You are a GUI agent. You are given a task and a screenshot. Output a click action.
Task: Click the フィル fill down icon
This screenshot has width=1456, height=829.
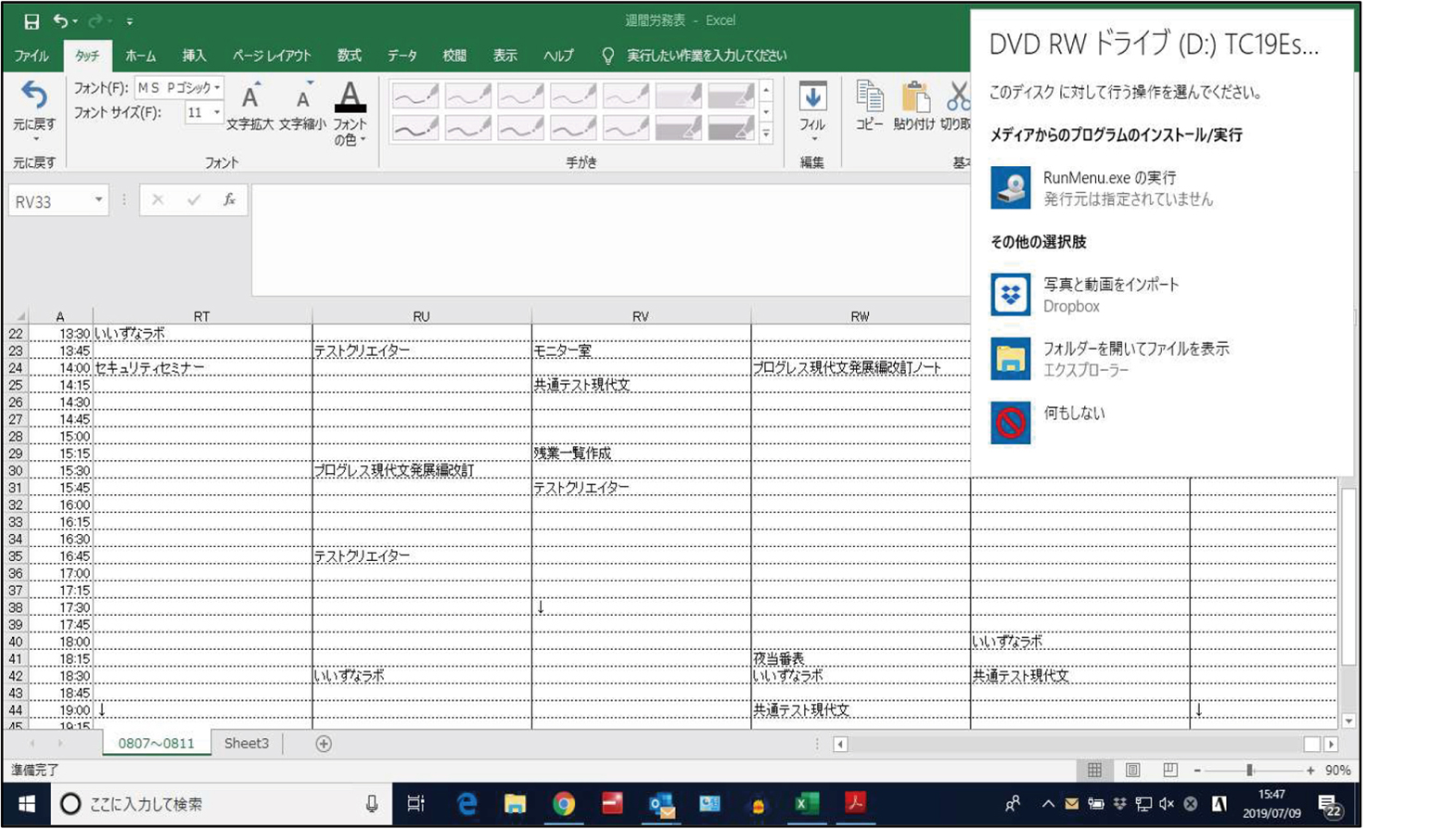pyautogui.click(x=812, y=98)
